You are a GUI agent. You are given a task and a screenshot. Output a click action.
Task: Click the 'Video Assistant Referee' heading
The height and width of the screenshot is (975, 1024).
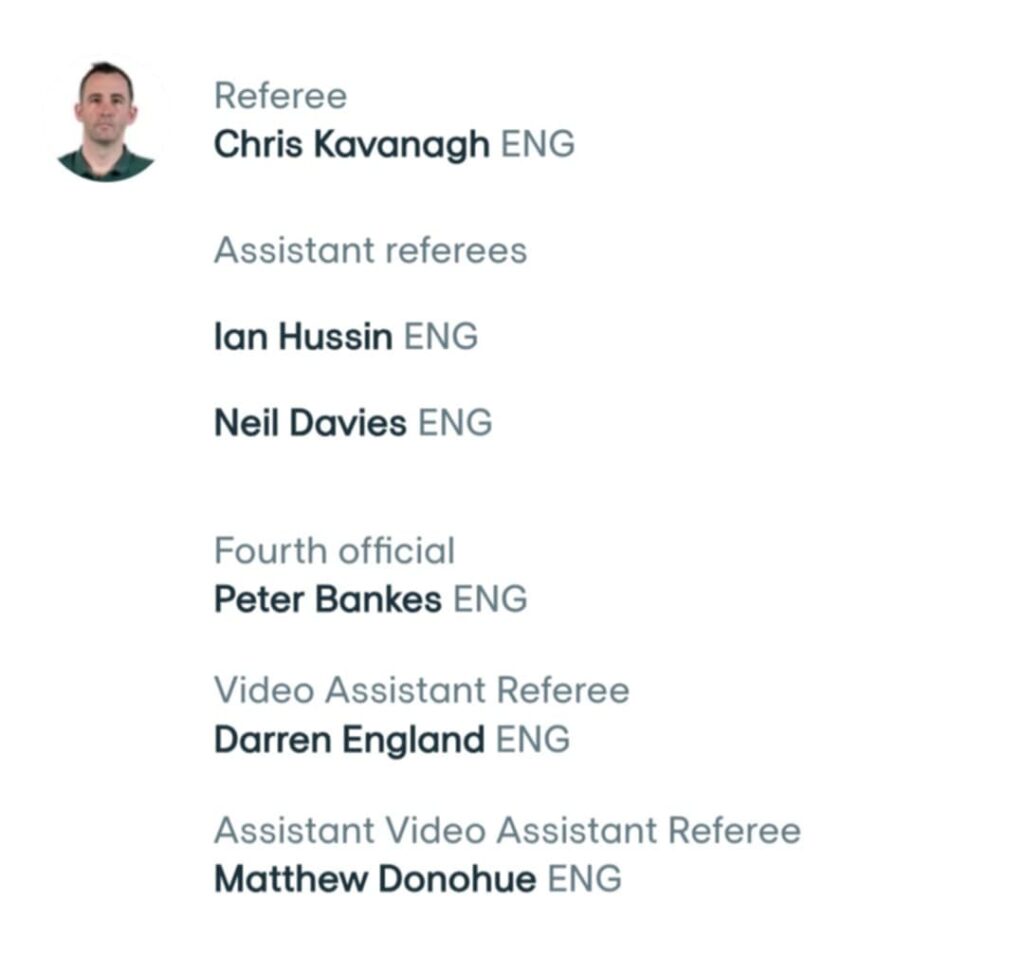pos(421,691)
